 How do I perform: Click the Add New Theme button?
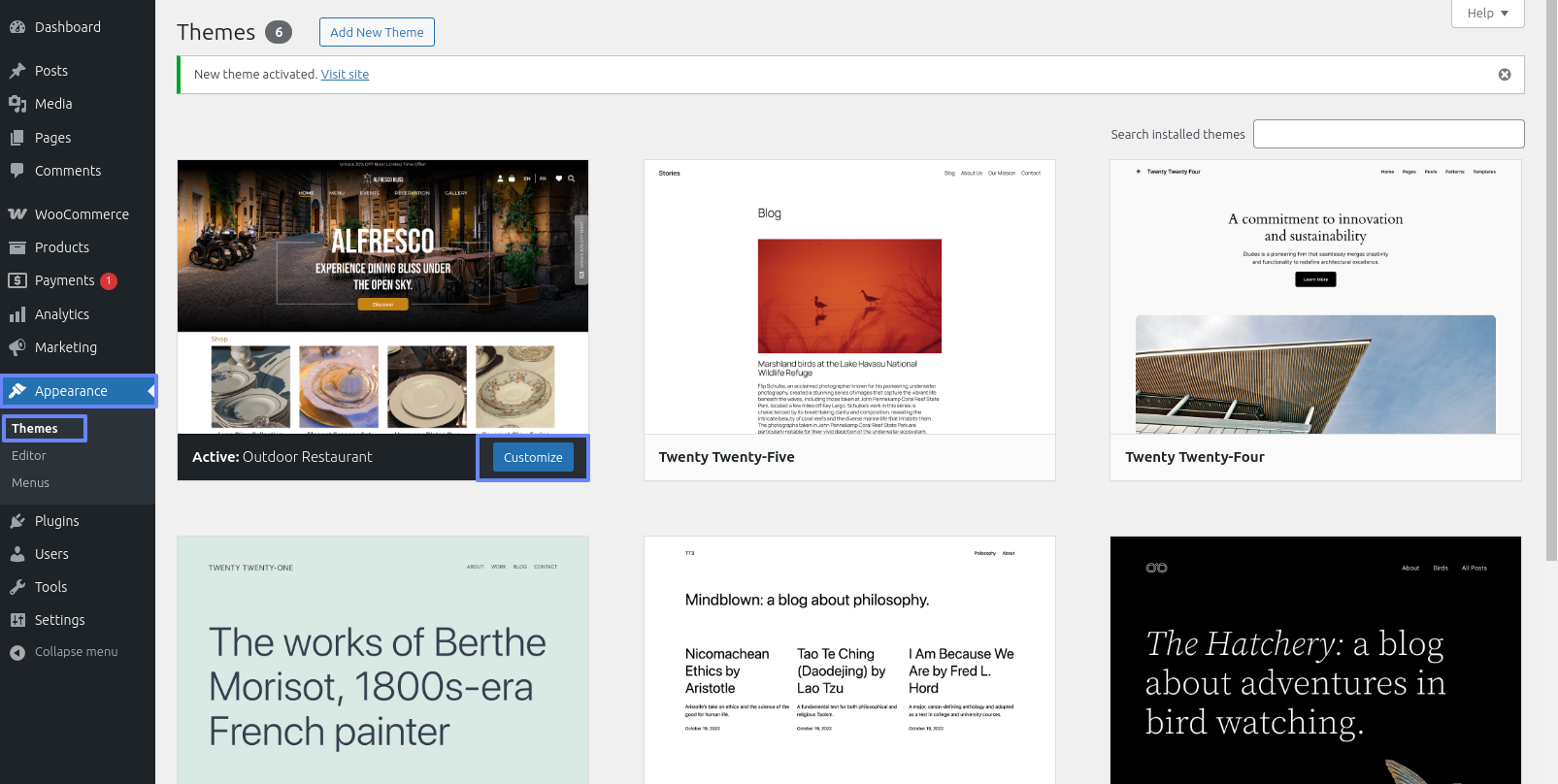coord(377,32)
